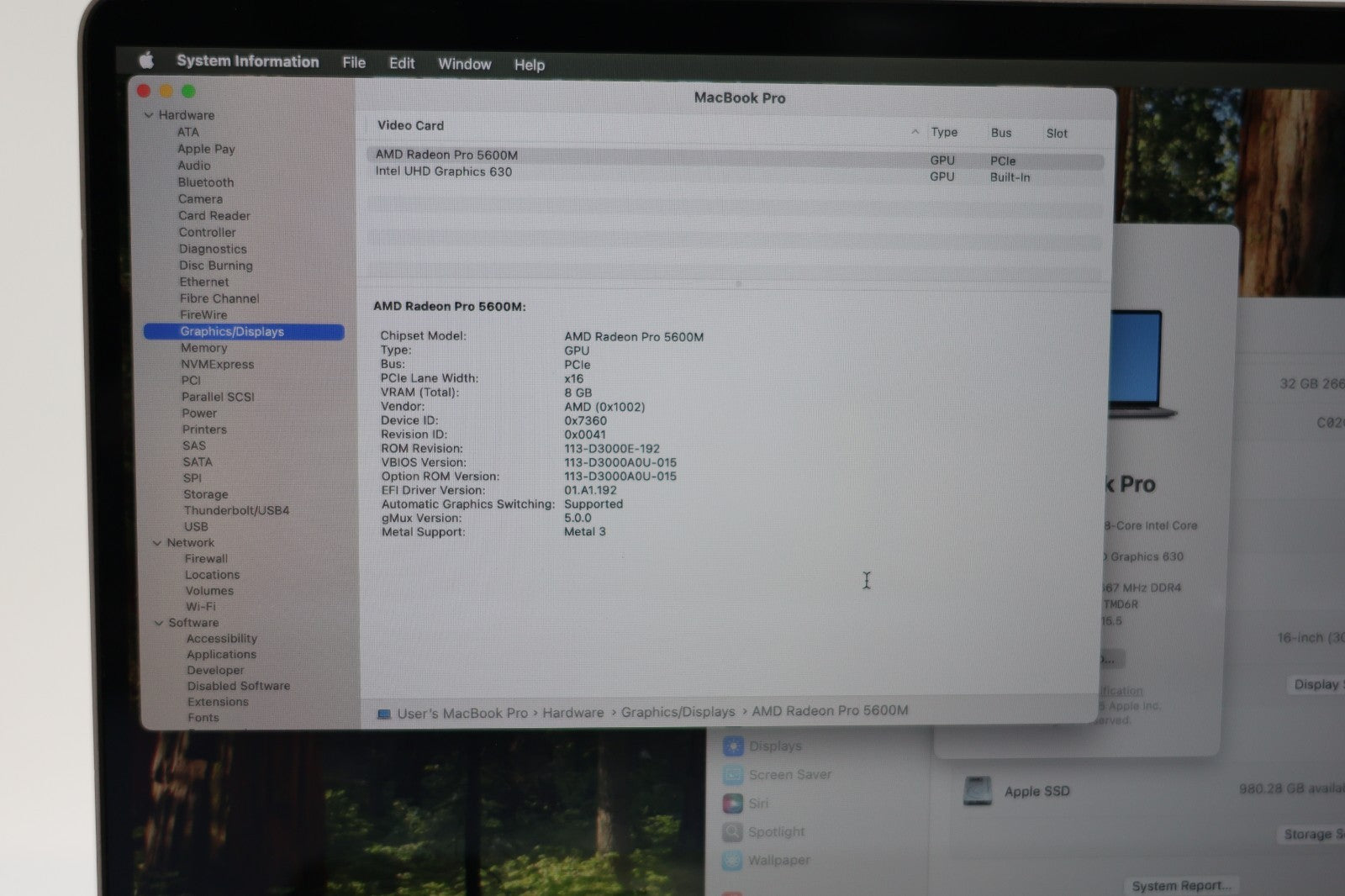
Task: Select USB in the sidebar
Action: click(x=196, y=527)
